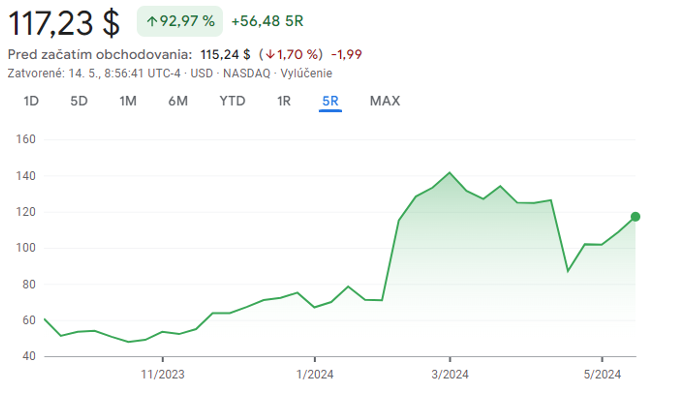Image resolution: width=696 pixels, height=406 pixels.
Task: Click the 160 y-axis value label
Action: point(26,140)
